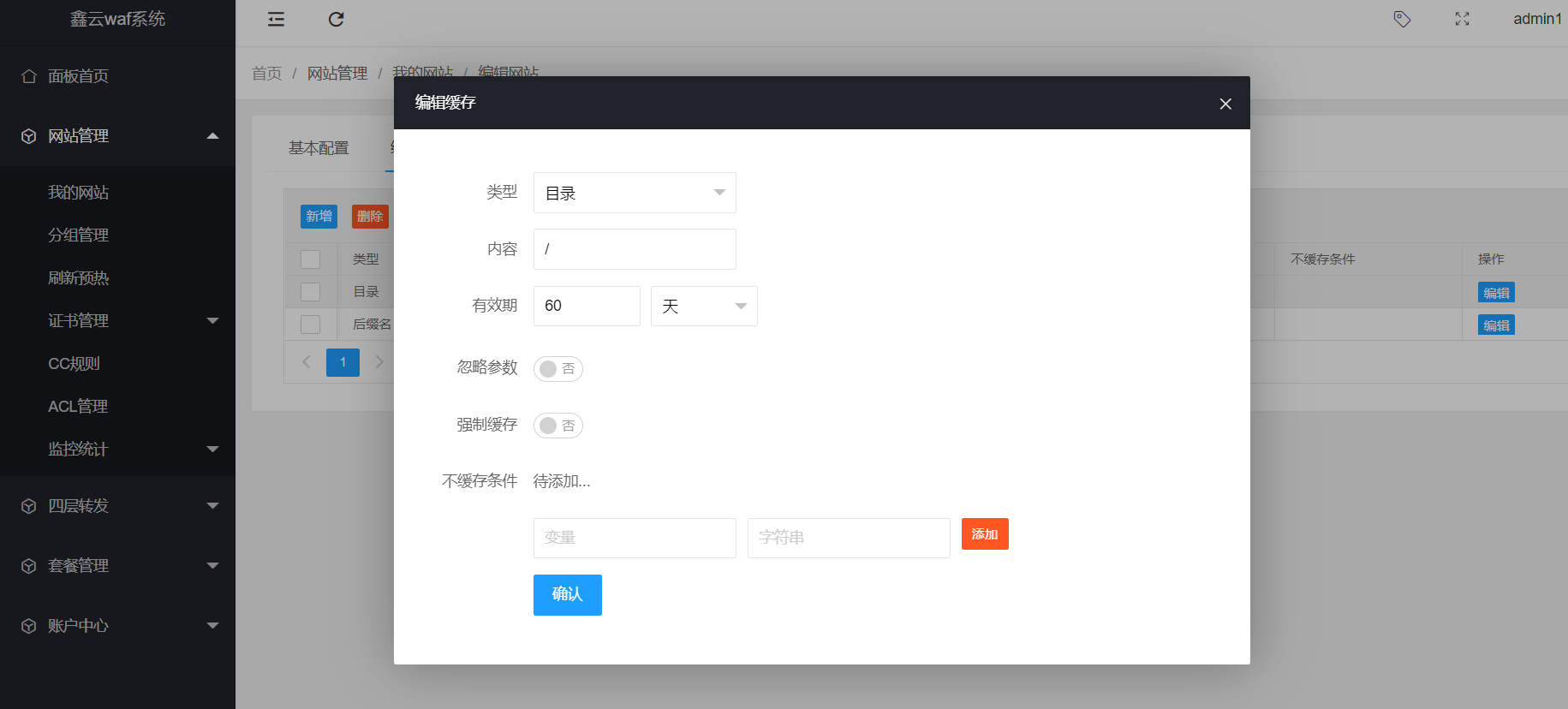Expand the 套餐管理 menu arrow
1568x709 pixels.
(x=213, y=566)
